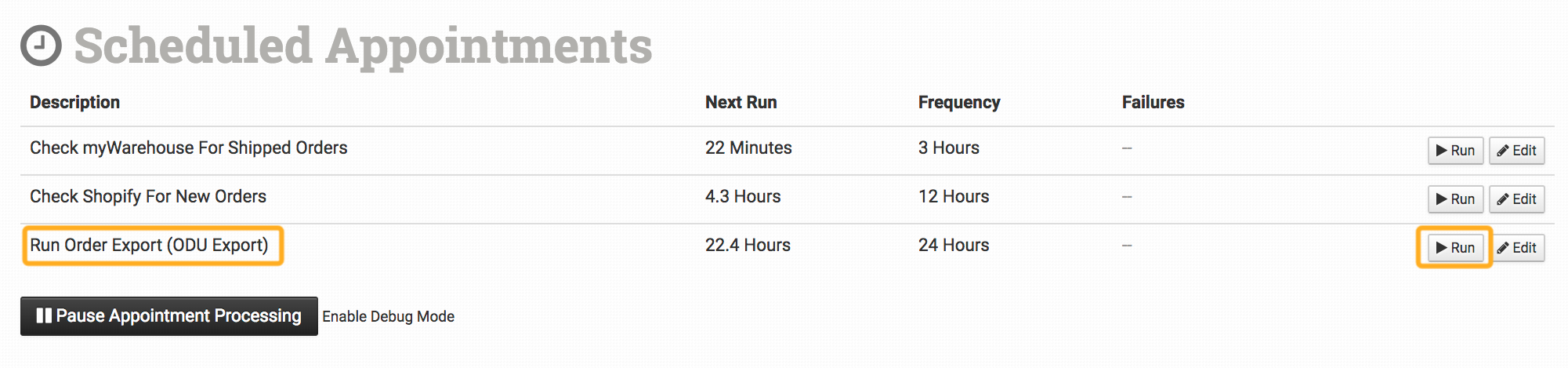Click the Description column header
This screenshot has height=368, width=1568.
tap(74, 102)
